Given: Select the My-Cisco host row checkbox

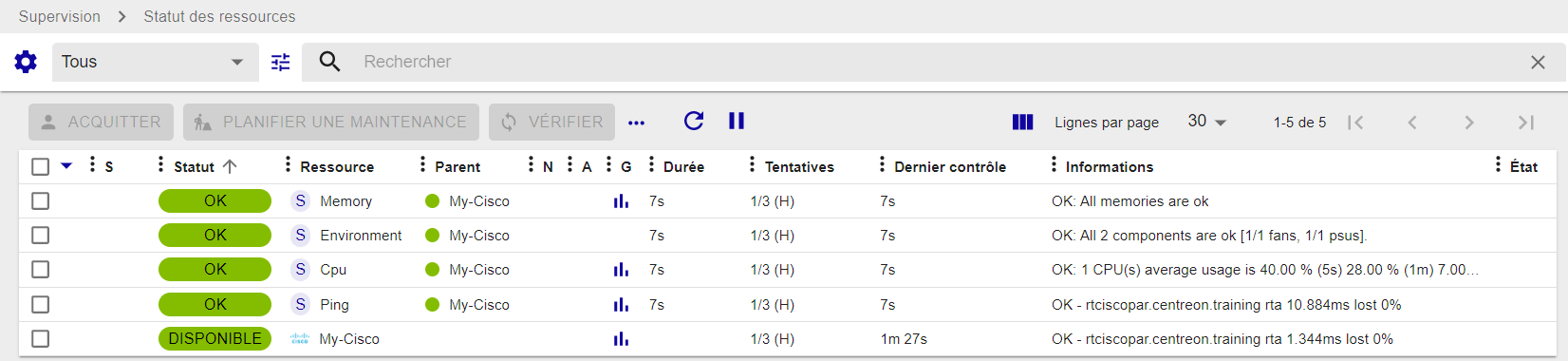Looking at the screenshot, I should point(40,339).
